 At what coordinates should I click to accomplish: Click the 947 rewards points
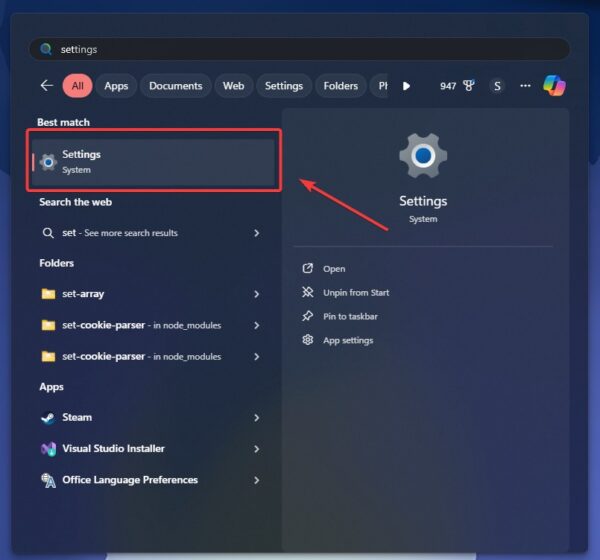tap(448, 86)
